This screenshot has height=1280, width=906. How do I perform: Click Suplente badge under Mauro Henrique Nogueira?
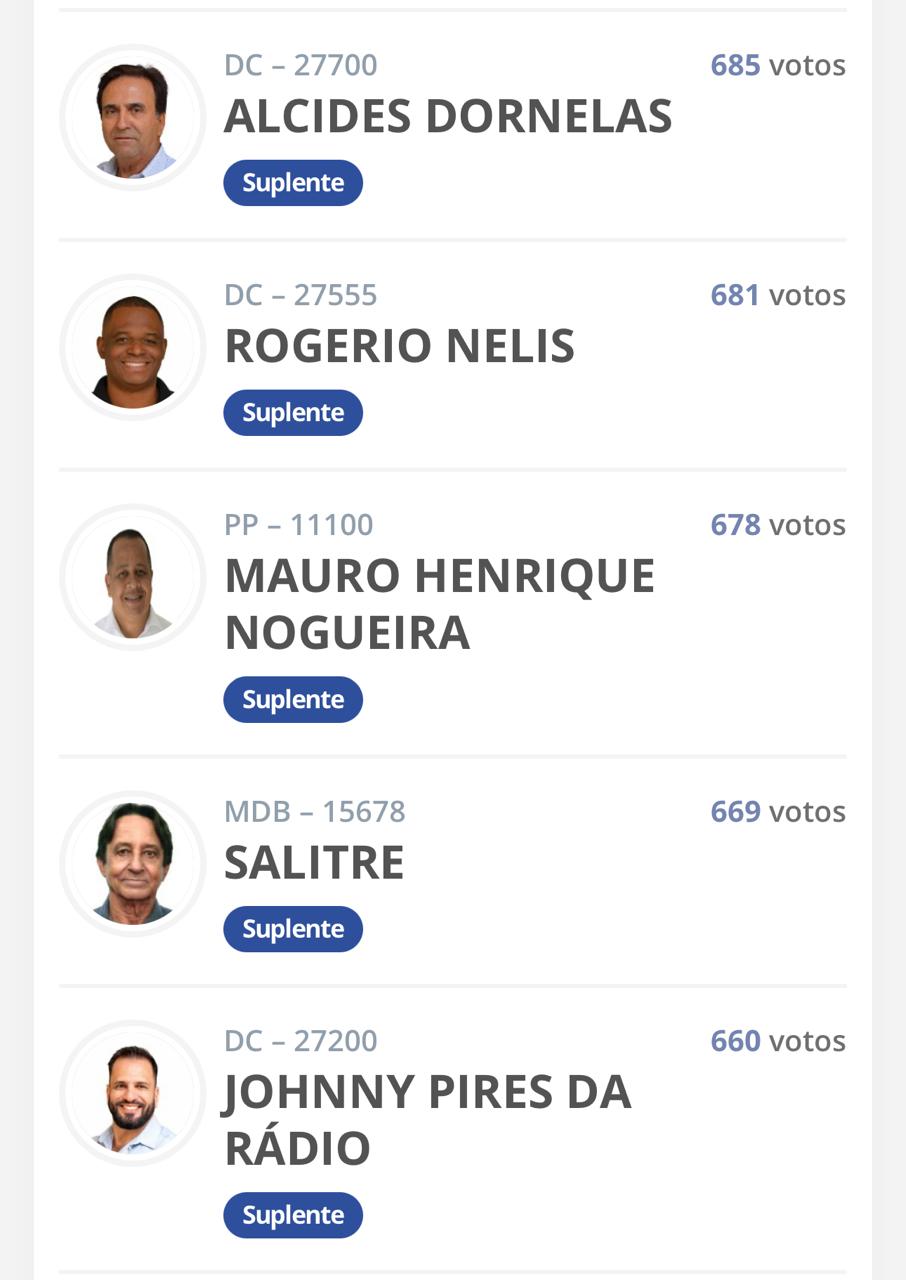[x=293, y=700]
